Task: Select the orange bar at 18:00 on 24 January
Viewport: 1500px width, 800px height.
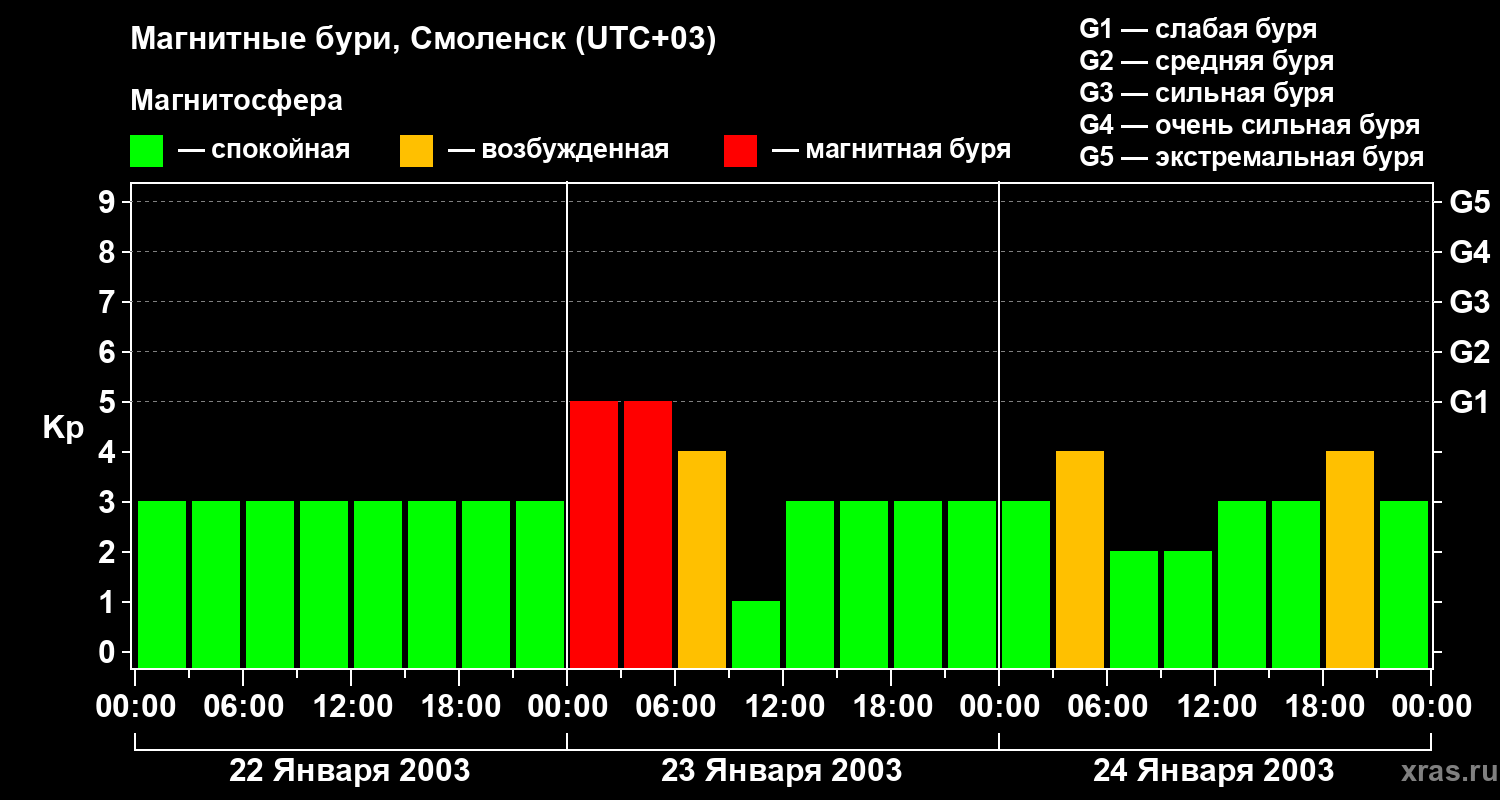Action: [x=1350, y=559]
